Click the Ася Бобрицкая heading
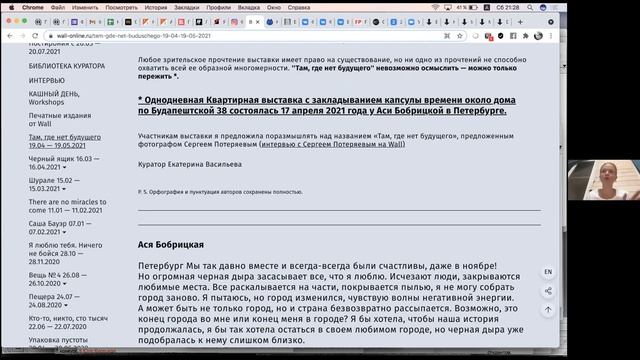 171,244
